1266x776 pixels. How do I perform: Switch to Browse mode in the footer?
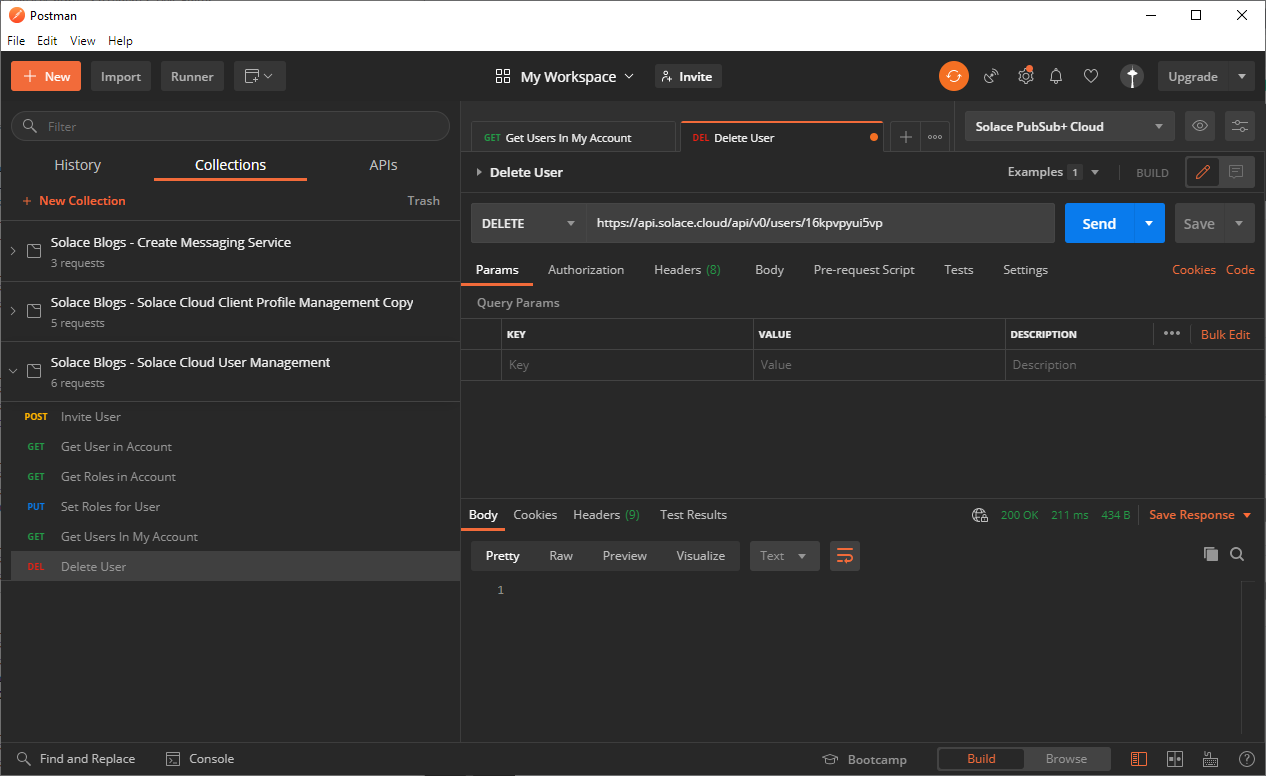coord(1066,759)
